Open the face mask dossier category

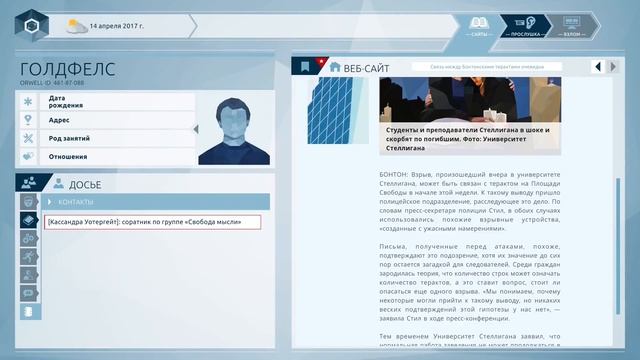[28, 202]
